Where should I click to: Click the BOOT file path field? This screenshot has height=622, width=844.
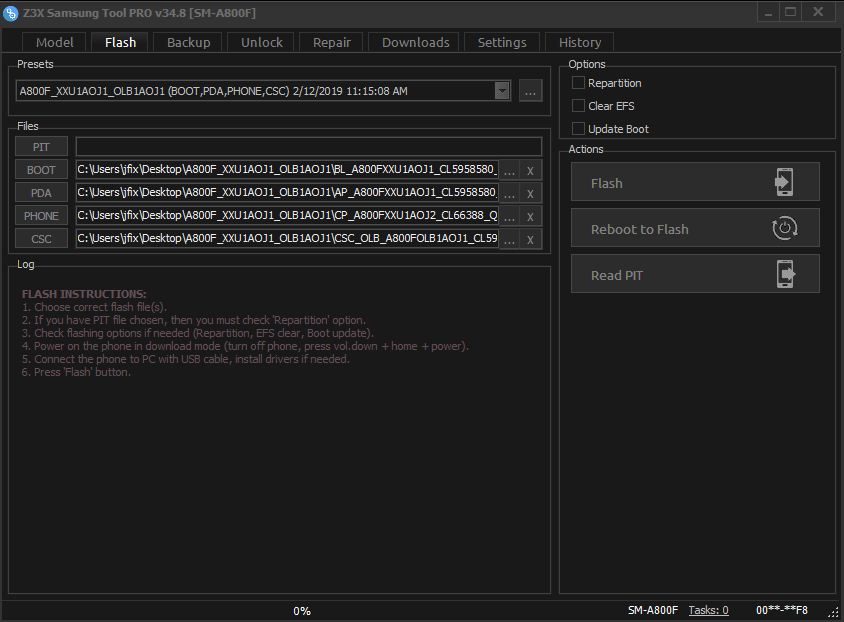287,169
